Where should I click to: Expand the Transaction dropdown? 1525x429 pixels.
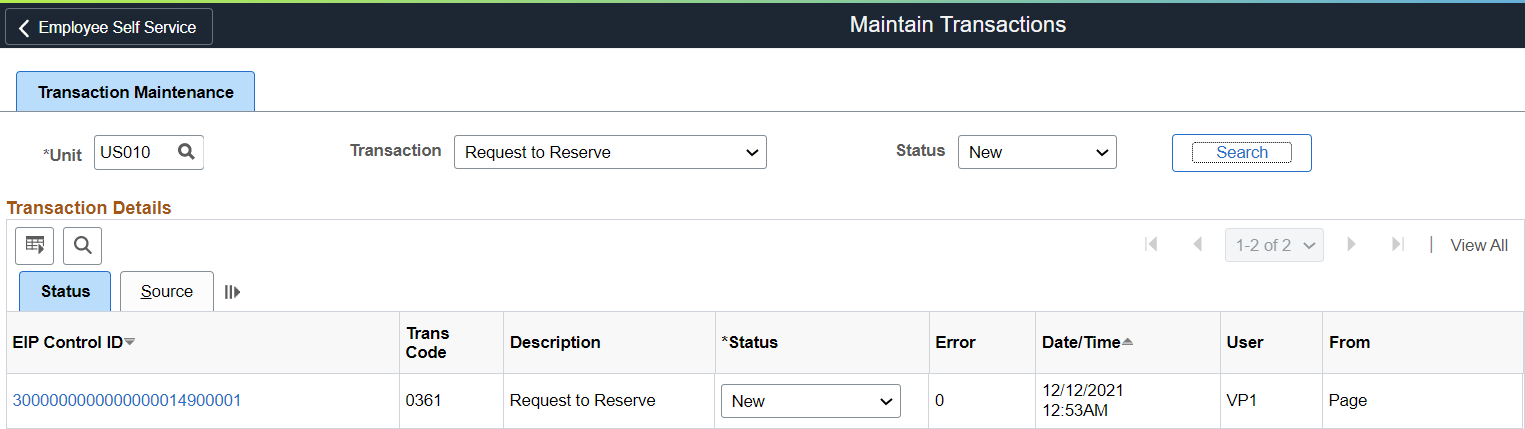coord(610,152)
